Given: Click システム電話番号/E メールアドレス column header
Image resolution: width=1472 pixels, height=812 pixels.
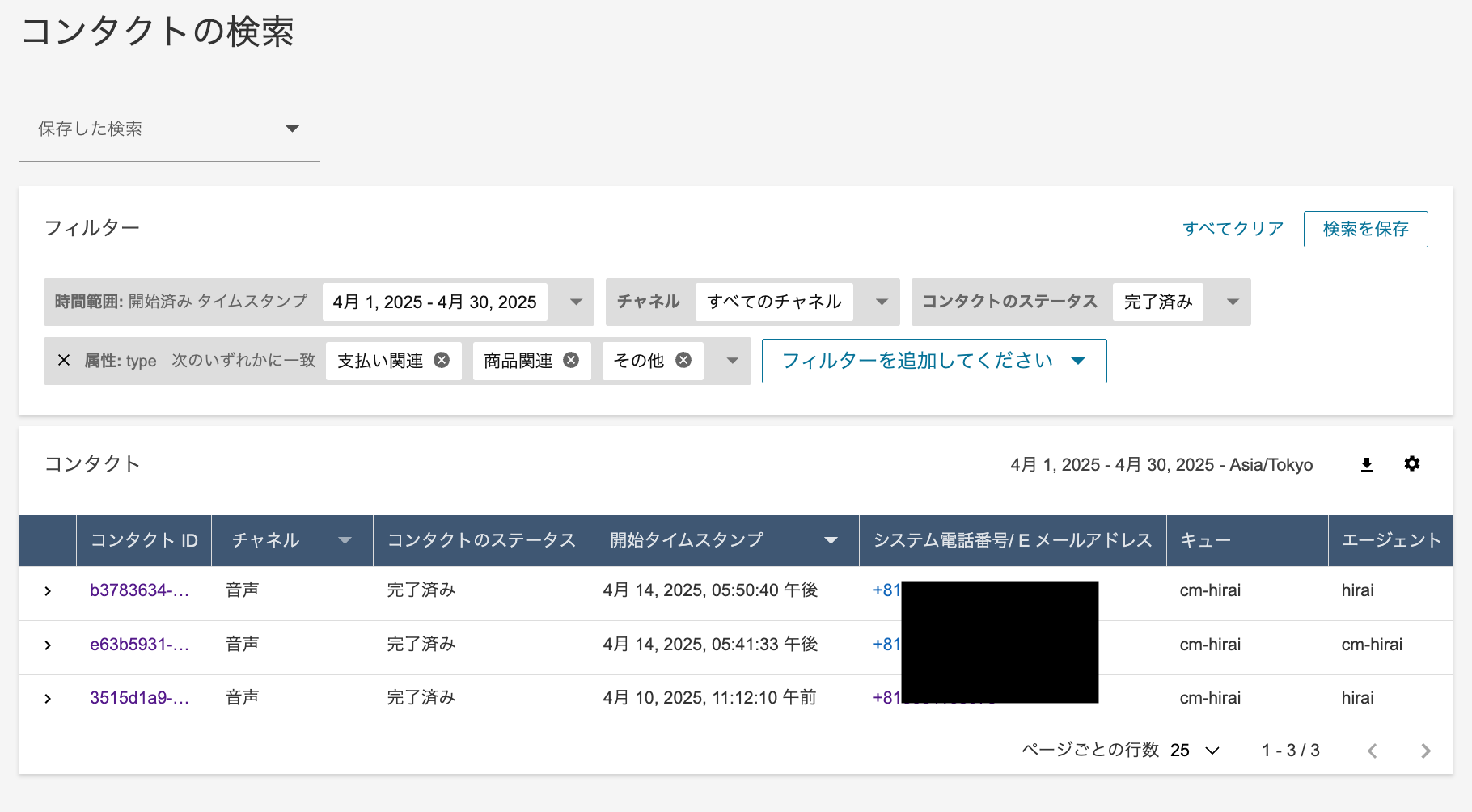Looking at the screenshot, I should [x=1013, y=540].
